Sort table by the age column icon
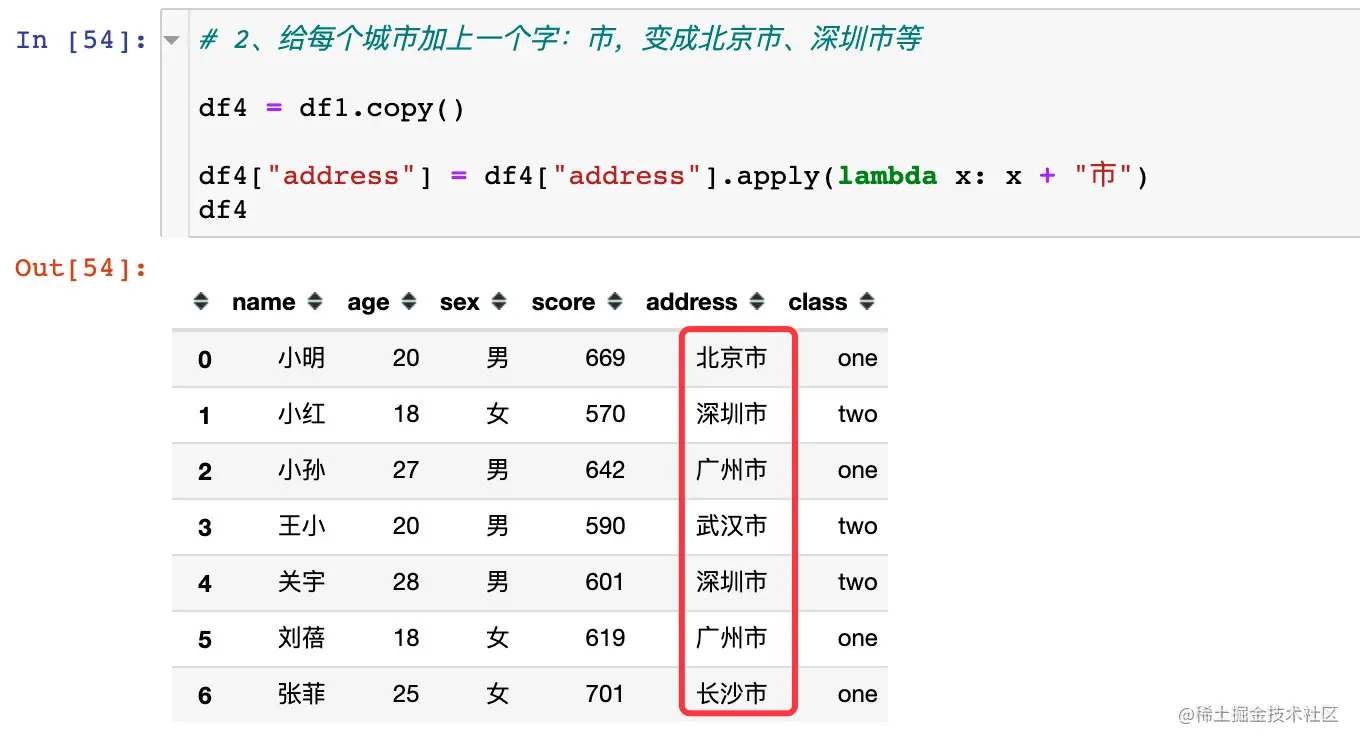 tap(408, 301)
